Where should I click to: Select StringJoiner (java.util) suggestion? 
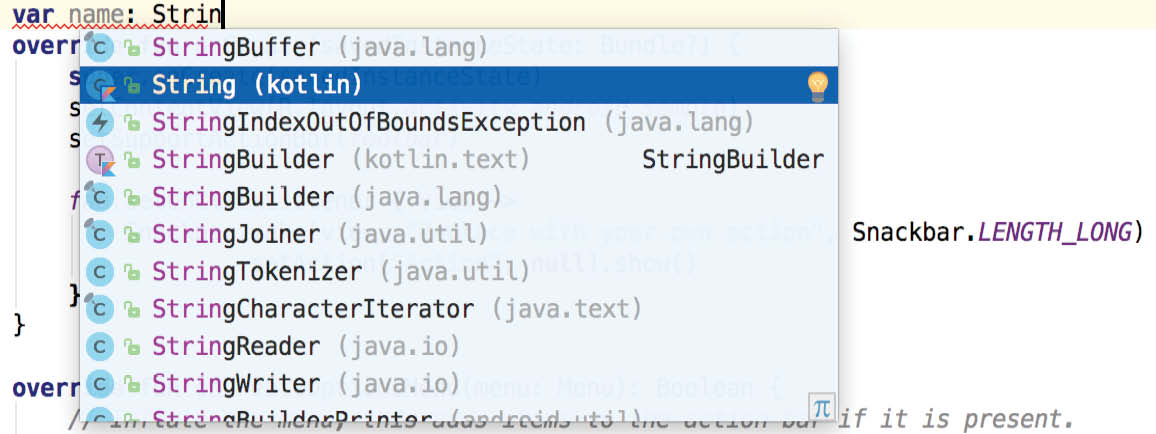pos(458,234)
